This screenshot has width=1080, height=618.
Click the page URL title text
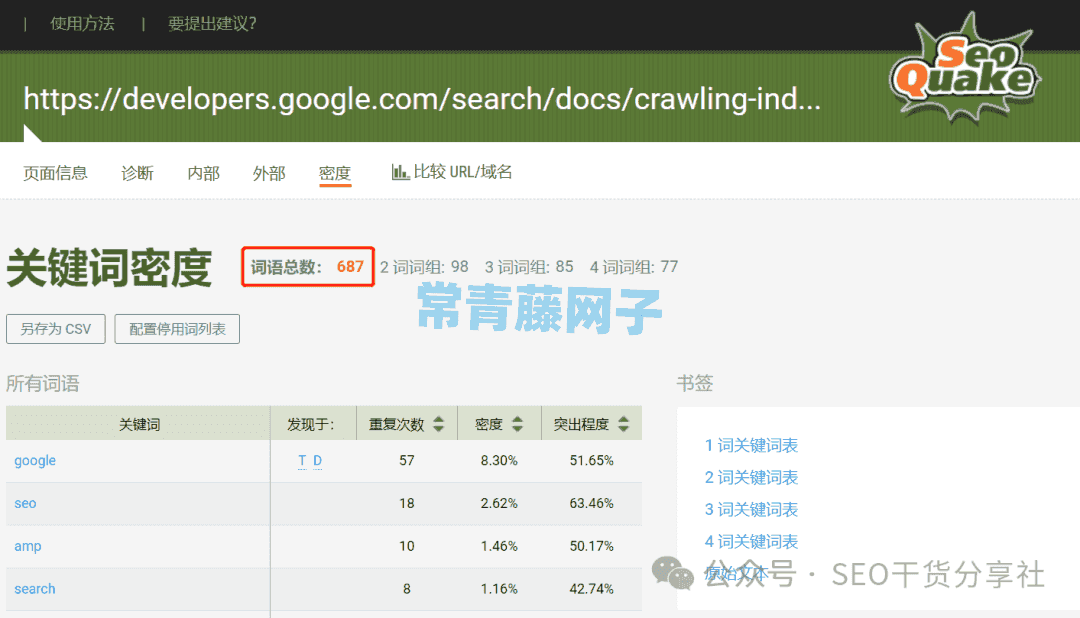point(422,99)
